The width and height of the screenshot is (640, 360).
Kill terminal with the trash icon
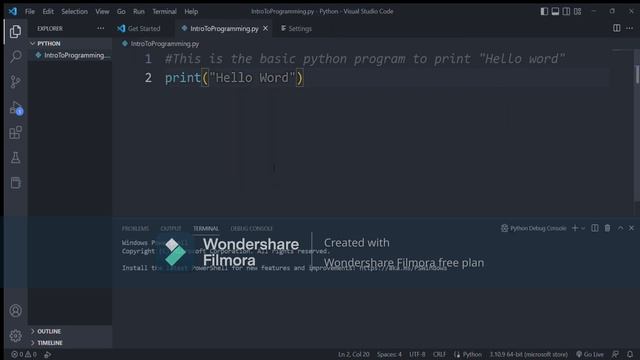[x=607, y=228]
